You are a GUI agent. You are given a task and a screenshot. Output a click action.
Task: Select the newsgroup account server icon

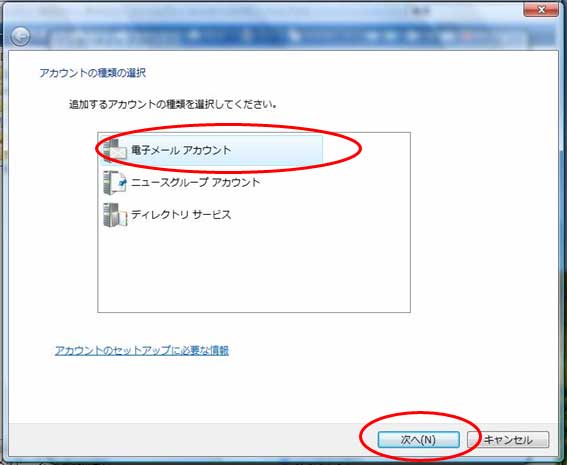(115, 183)
